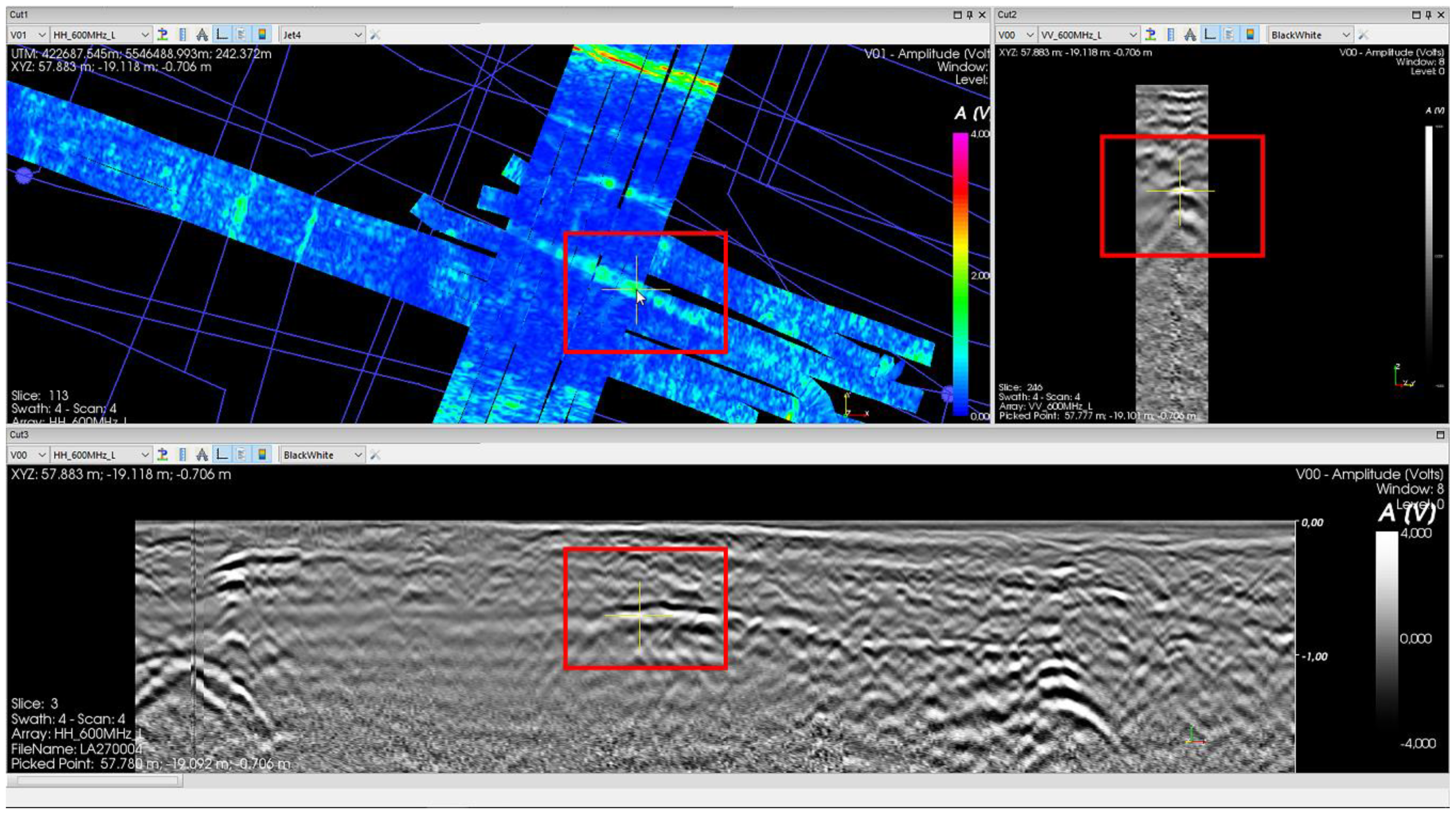Click the XYZ coordinate readout in Cut3
The height and width of the screenshot is (816, 1456).
tap(121, 474)
